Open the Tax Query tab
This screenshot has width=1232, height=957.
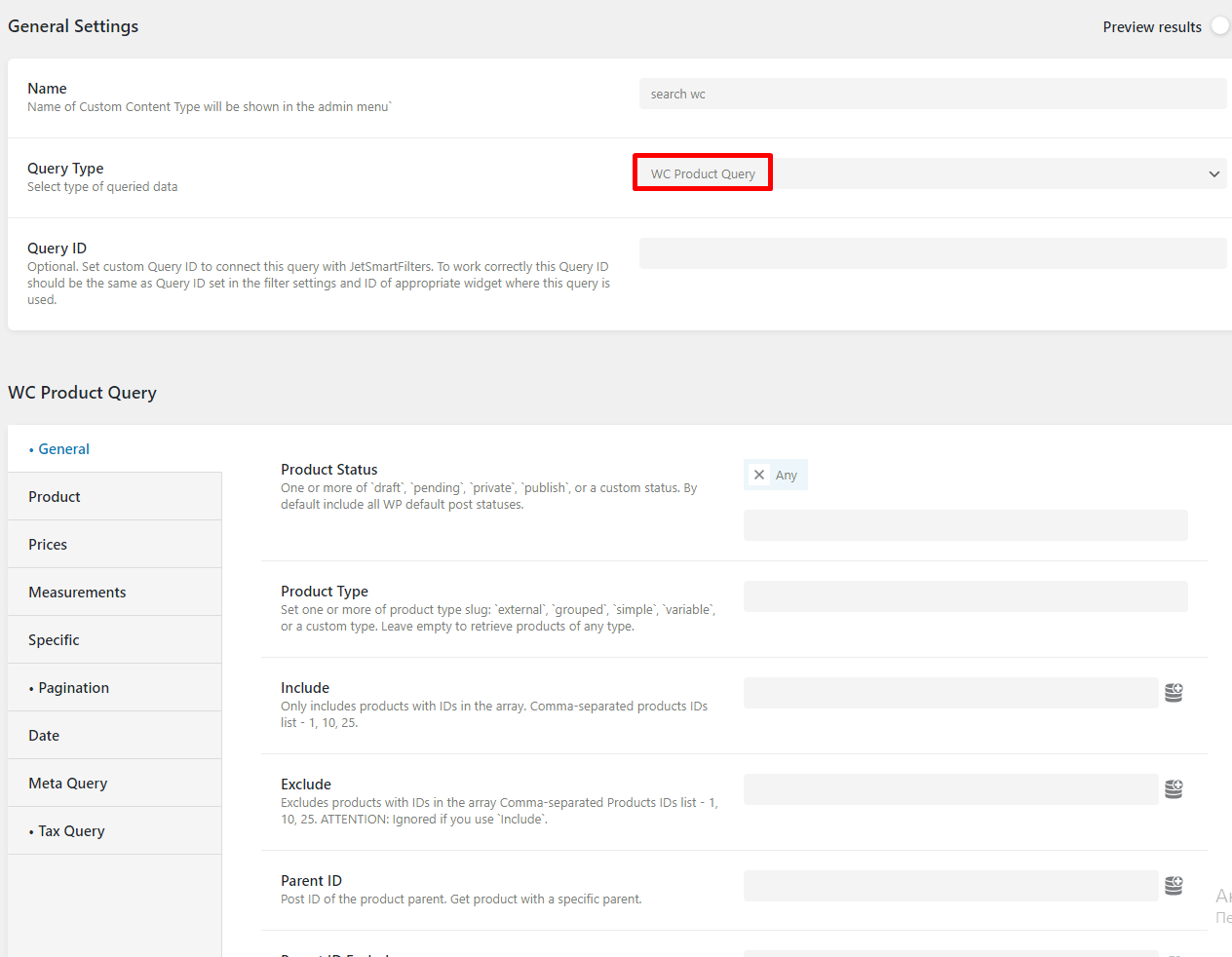click(115, 831)
